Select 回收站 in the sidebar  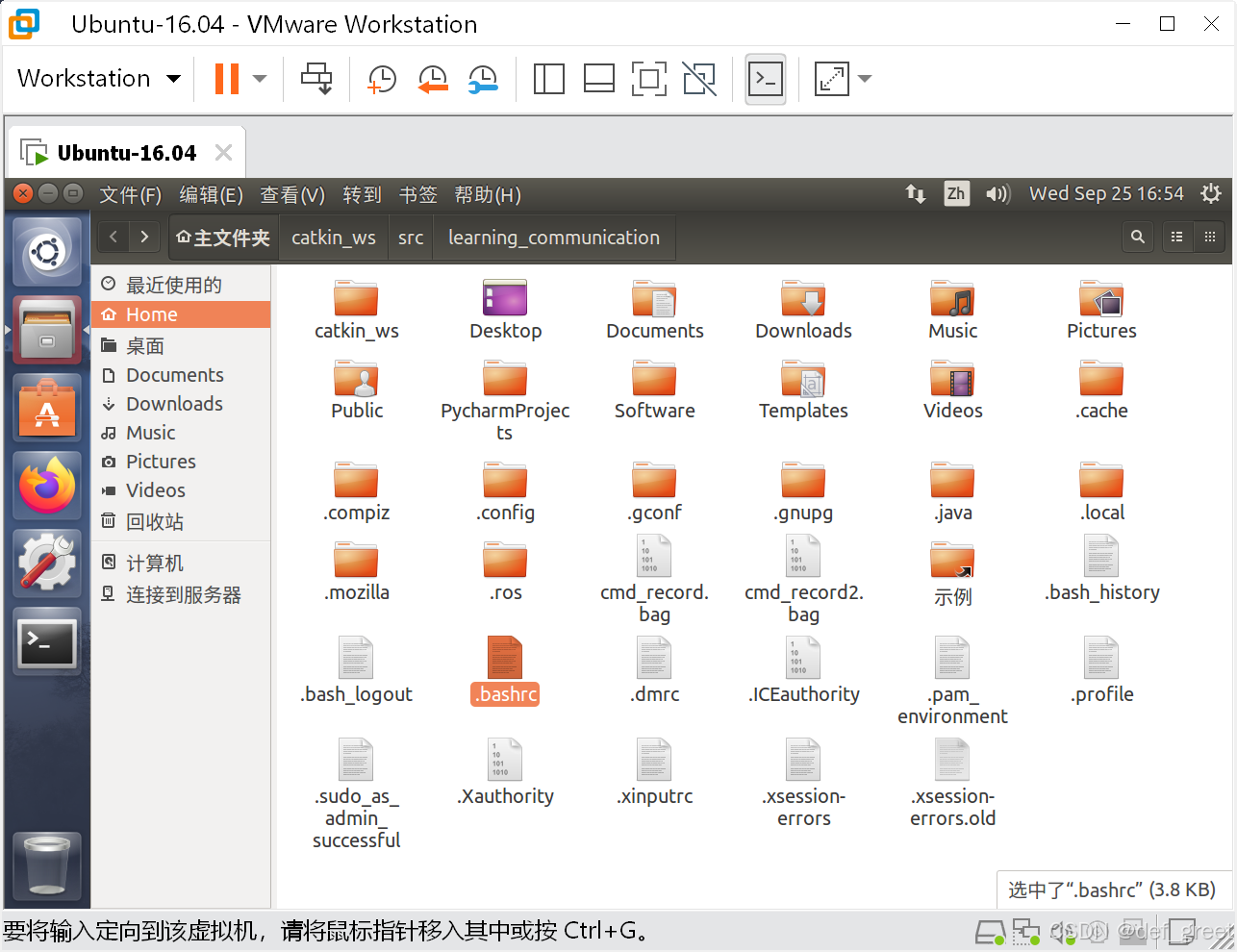coord(181,522)
